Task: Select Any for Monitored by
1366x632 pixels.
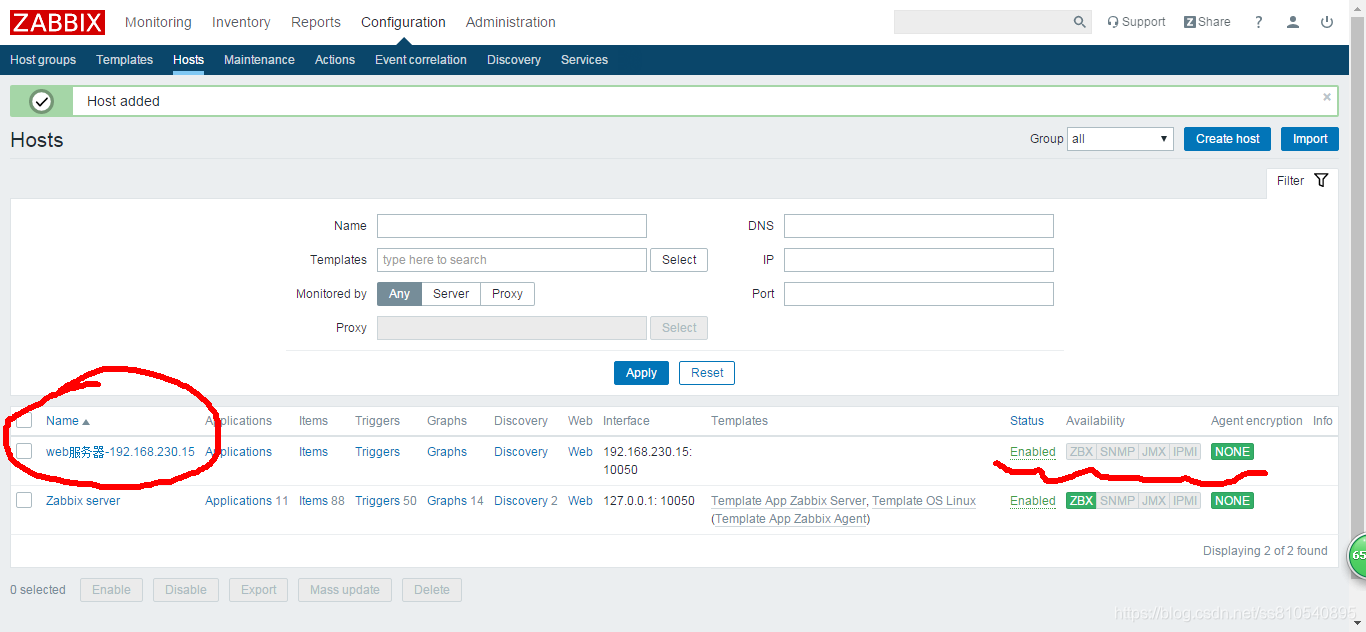Action: [x=399, y=294]
